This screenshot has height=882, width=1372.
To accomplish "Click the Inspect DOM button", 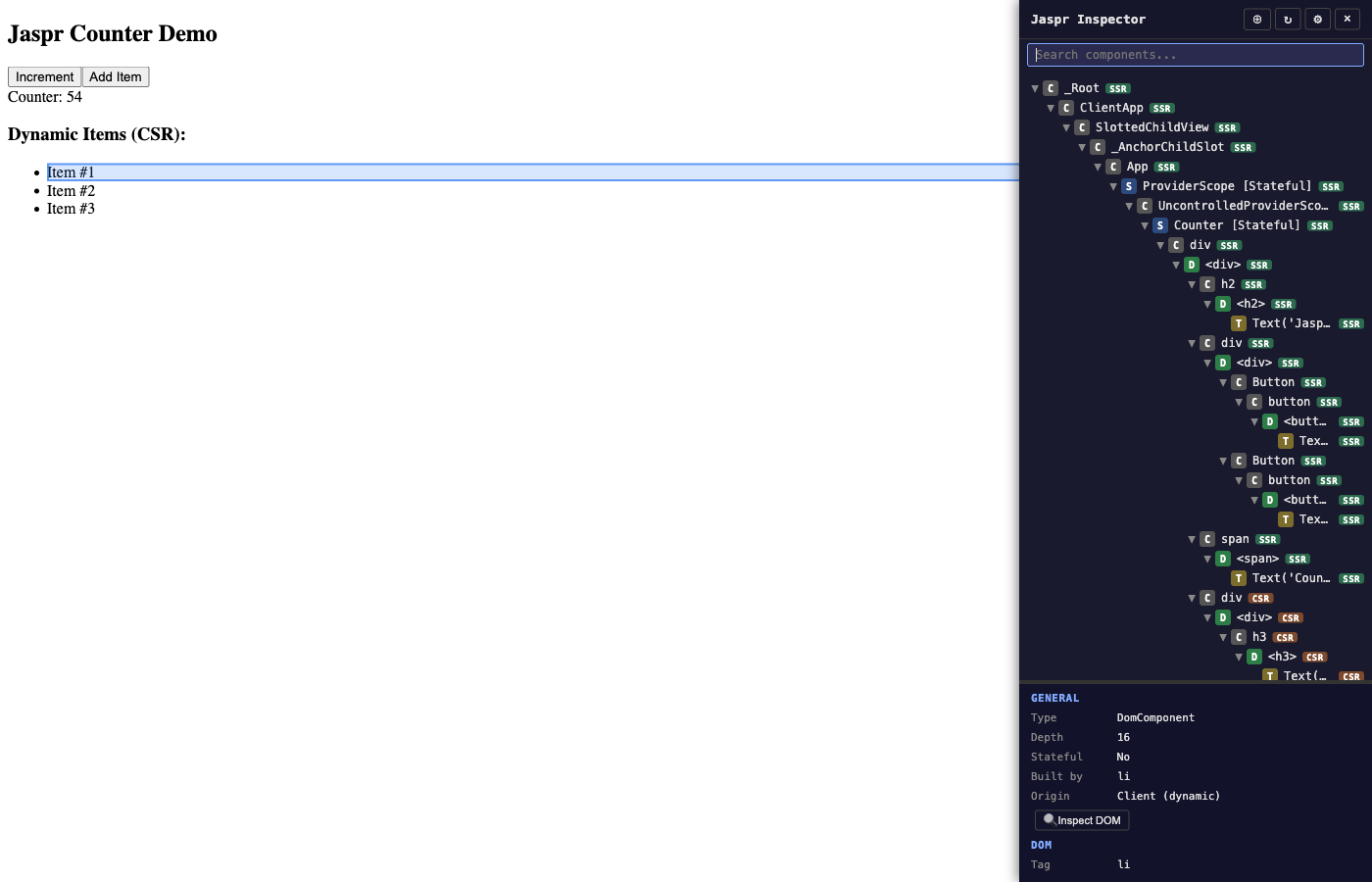I will coord(1082,820).
